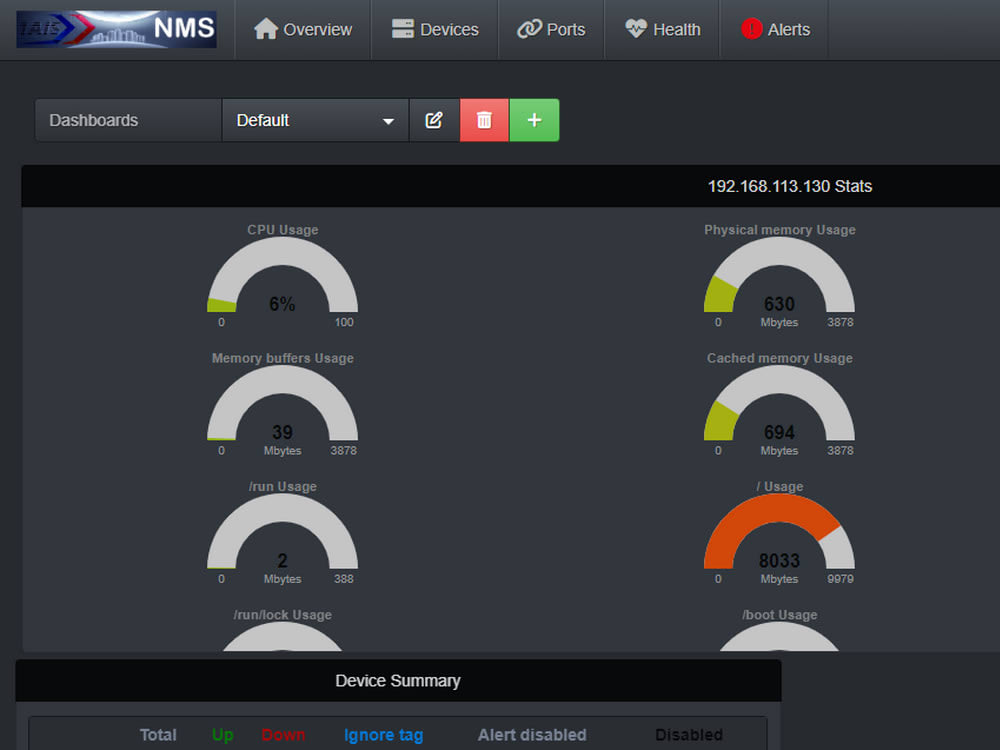Open Health via the heartbeat icon
1000x750 pixels.
pos(634,29)
